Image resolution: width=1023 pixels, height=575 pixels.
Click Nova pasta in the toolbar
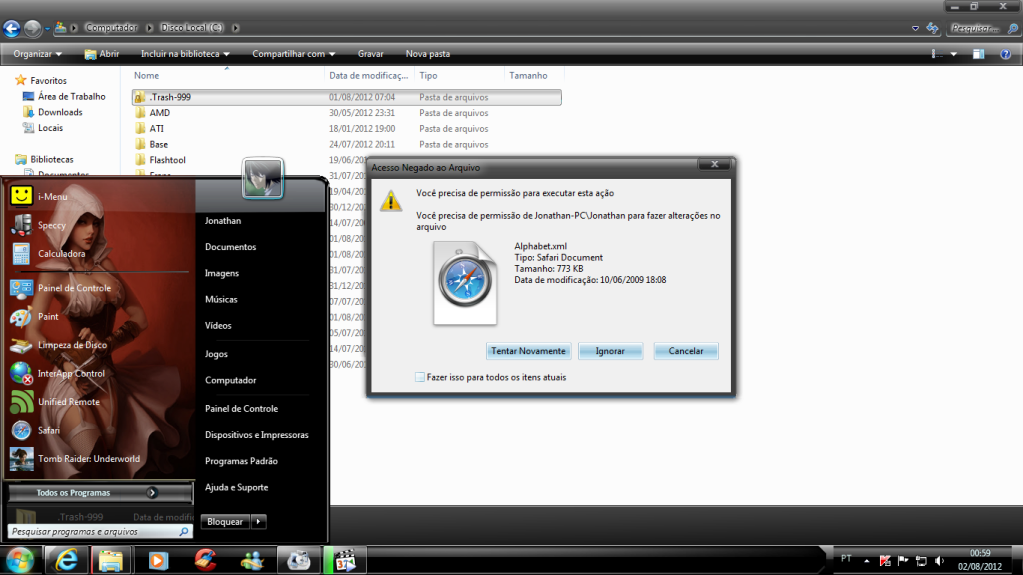[x=428, y=54]
